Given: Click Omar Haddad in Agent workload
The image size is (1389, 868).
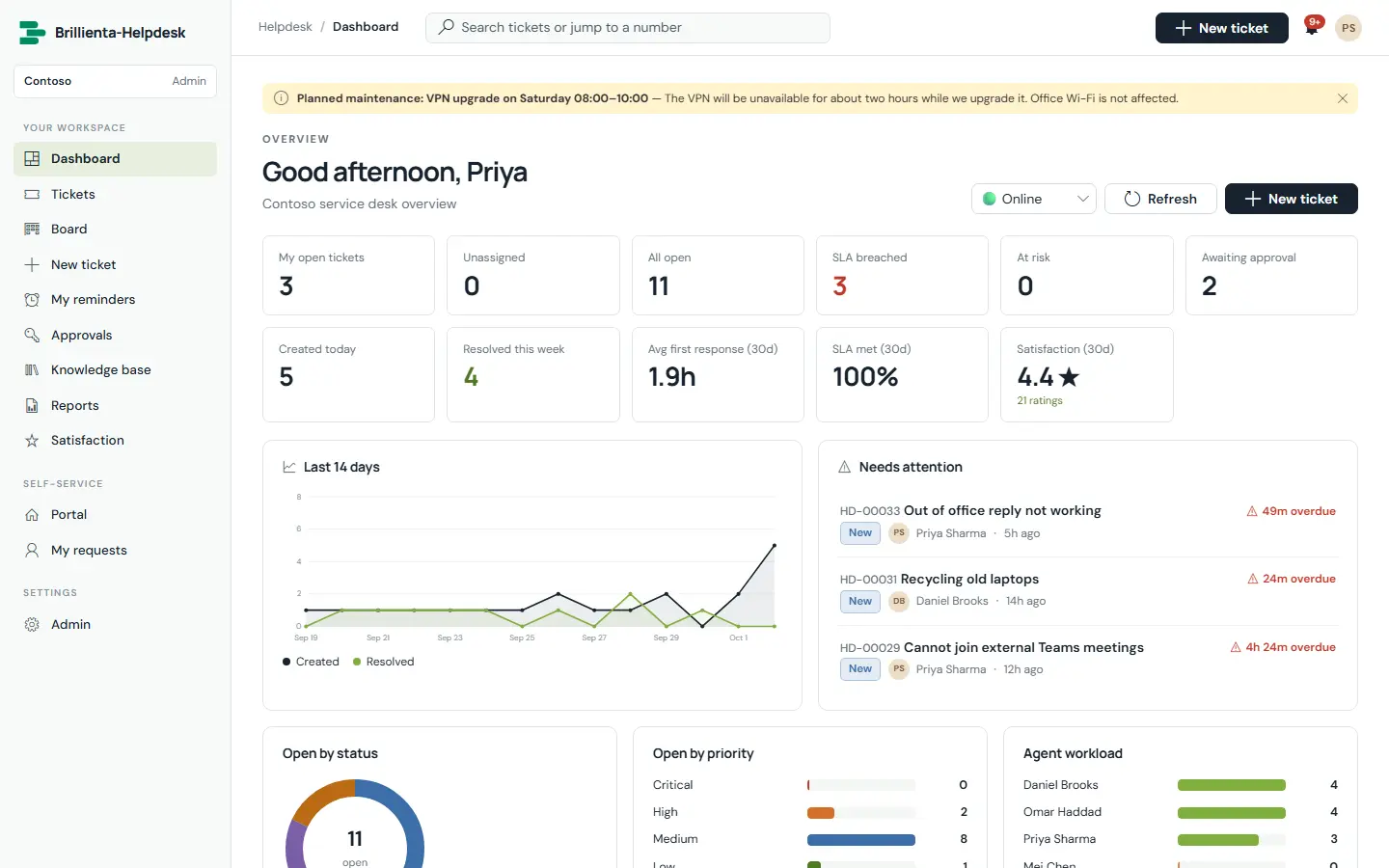Looking at the screenshot, I should 1062,812.
